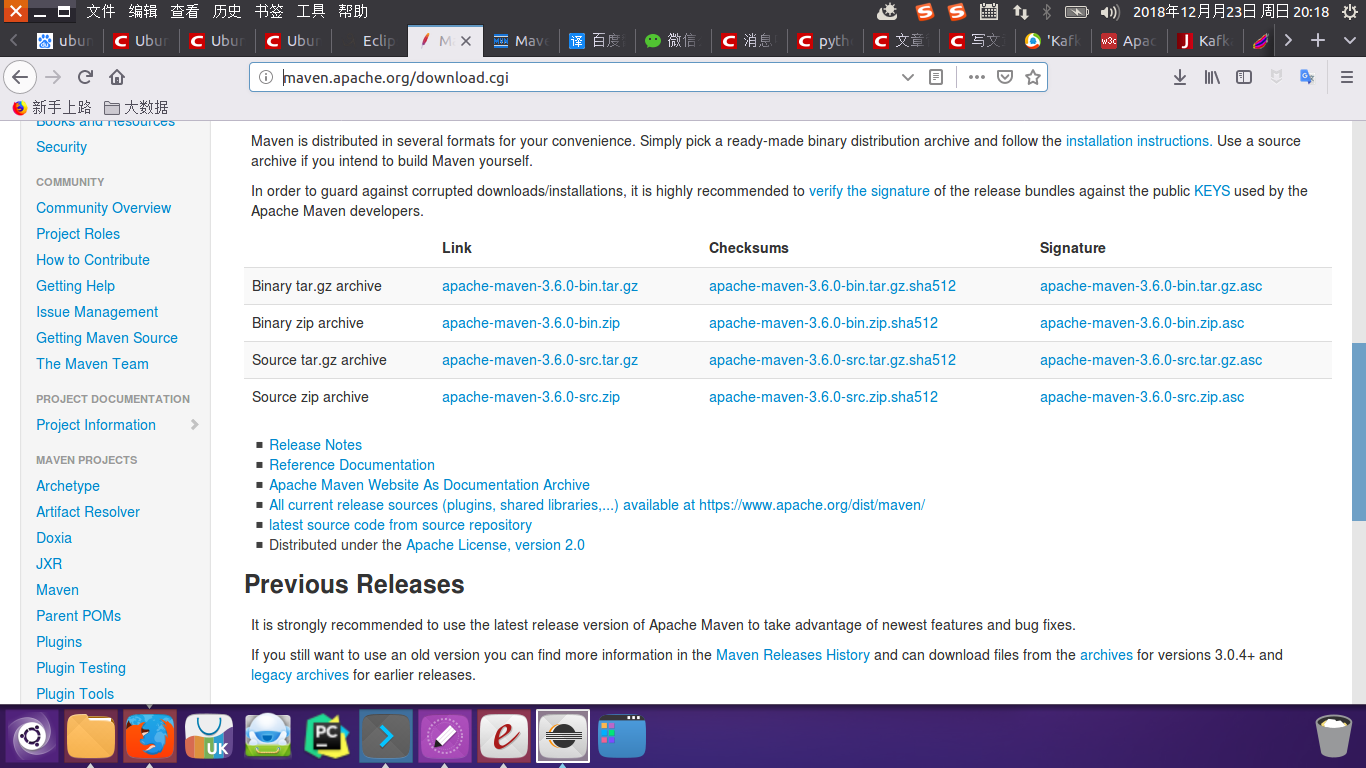Open the verify the signature link

tap(869, 191)
